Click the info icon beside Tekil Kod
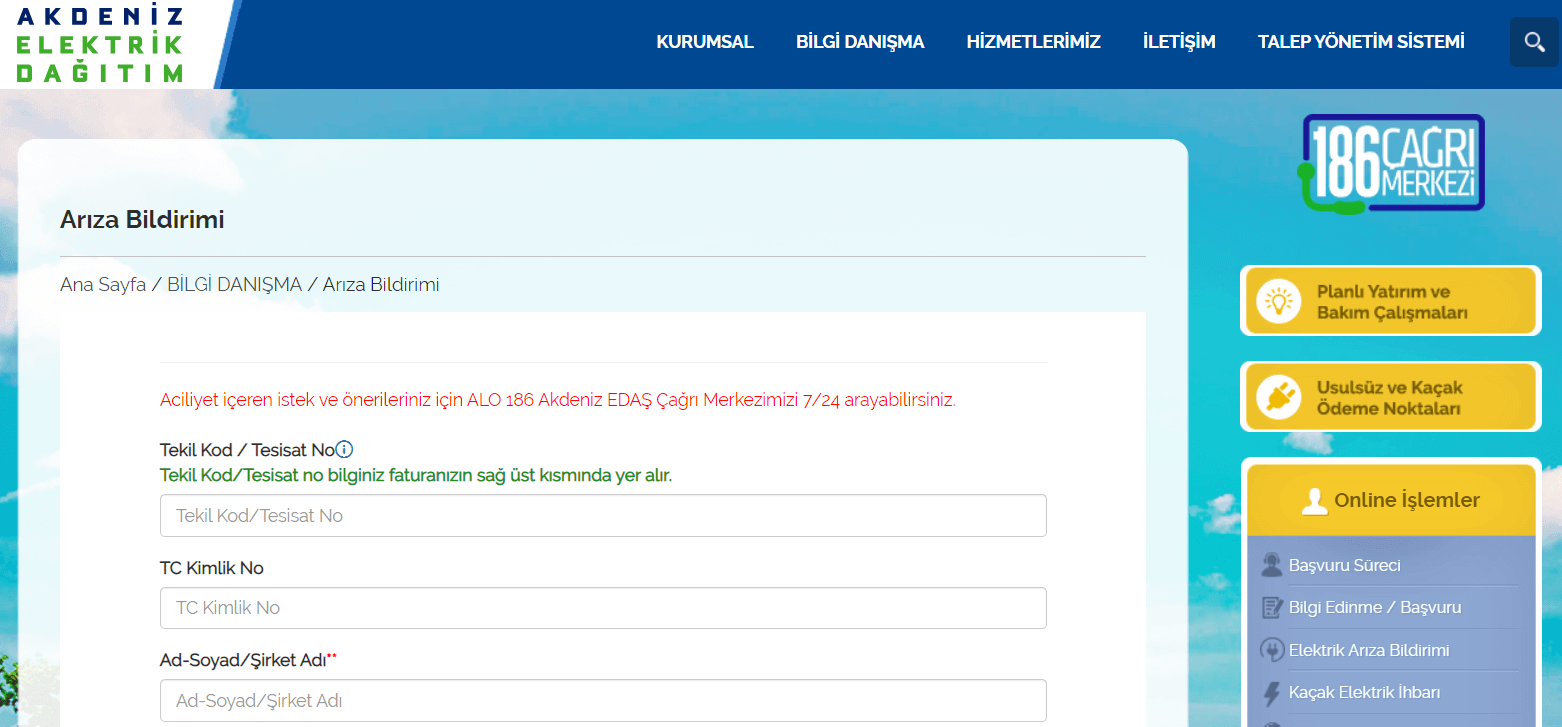Screen dimensions: 1562x727 pyautogui.click(x=344, y=449)
